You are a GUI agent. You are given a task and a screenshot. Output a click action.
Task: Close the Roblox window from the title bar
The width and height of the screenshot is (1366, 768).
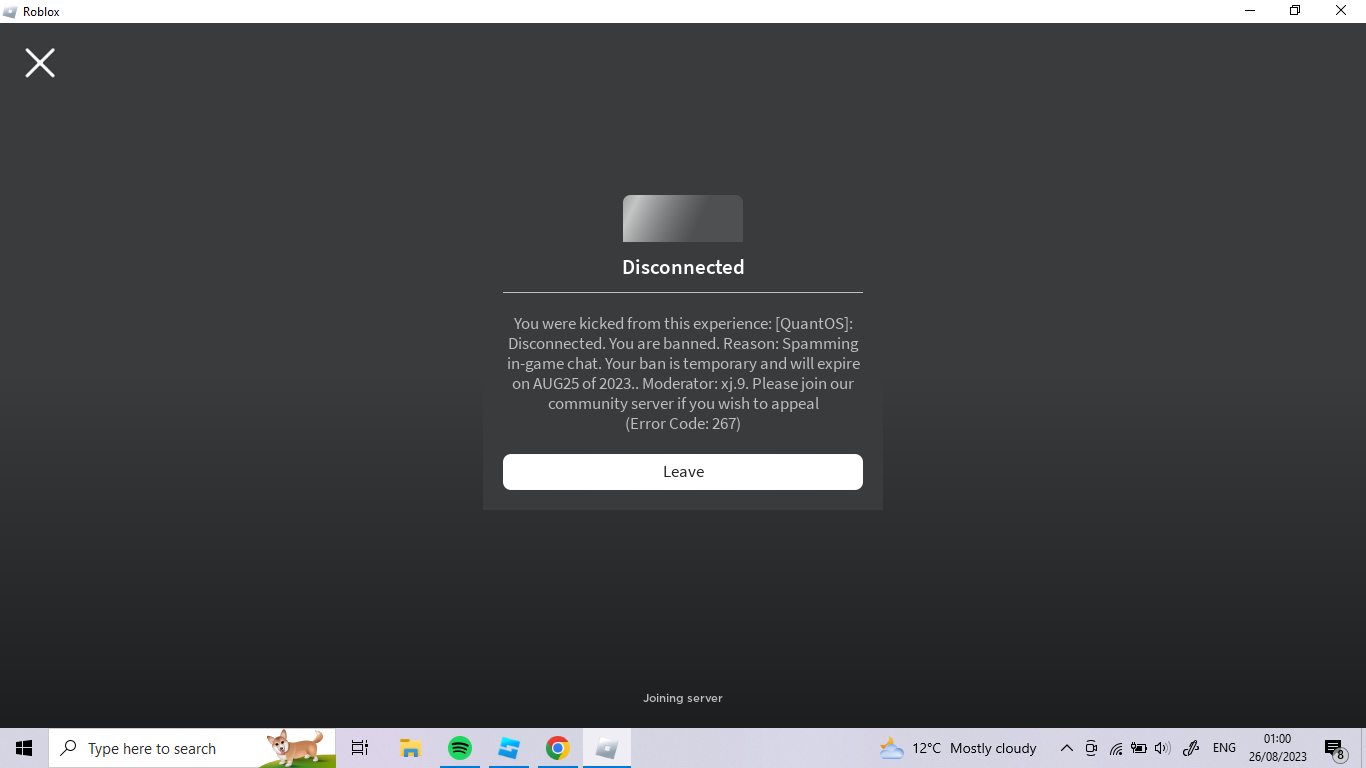tap(1341, 11)
